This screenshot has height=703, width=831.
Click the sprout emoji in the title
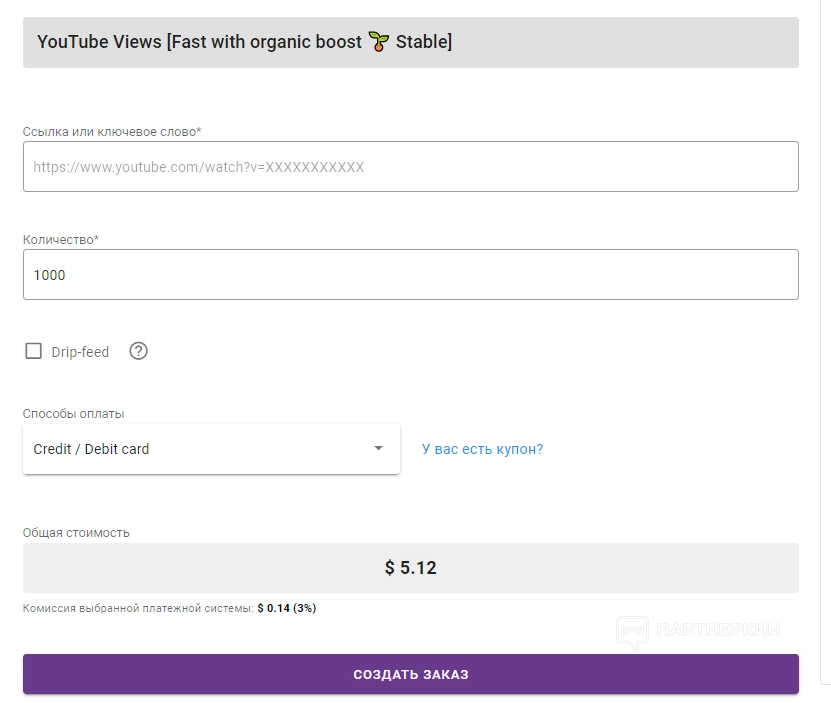click(x=378, y=42)
